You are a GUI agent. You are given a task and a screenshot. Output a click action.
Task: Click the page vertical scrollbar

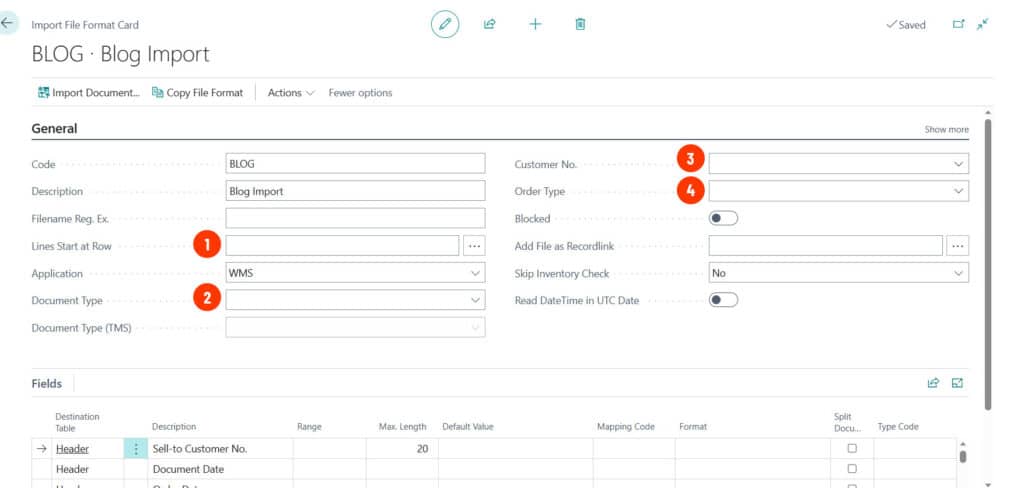coord(987,265)
